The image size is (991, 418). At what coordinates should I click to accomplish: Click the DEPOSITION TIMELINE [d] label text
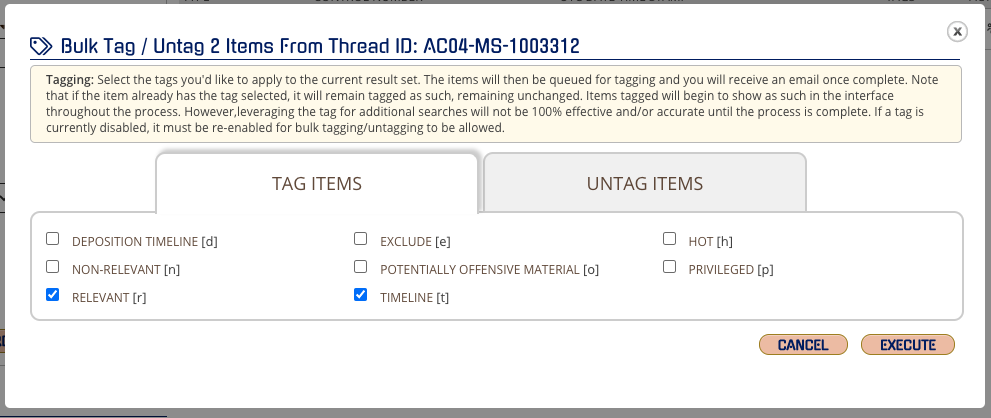[x=145, y=242]
